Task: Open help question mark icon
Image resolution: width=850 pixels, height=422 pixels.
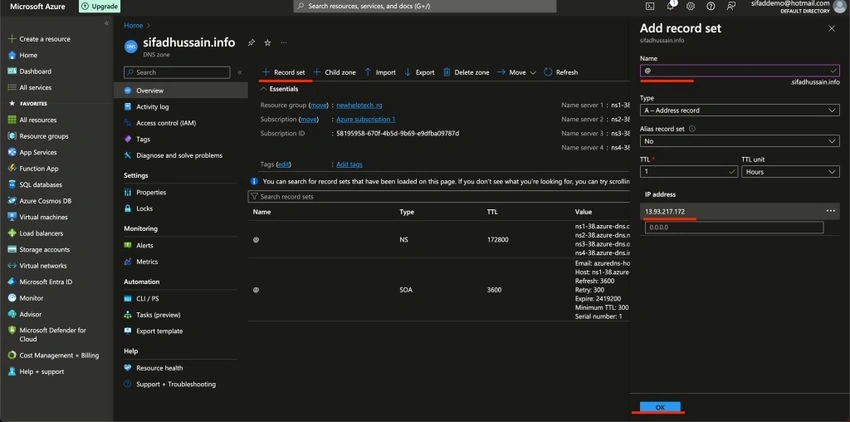Action: pyautogui.click(x=711, y=6)
